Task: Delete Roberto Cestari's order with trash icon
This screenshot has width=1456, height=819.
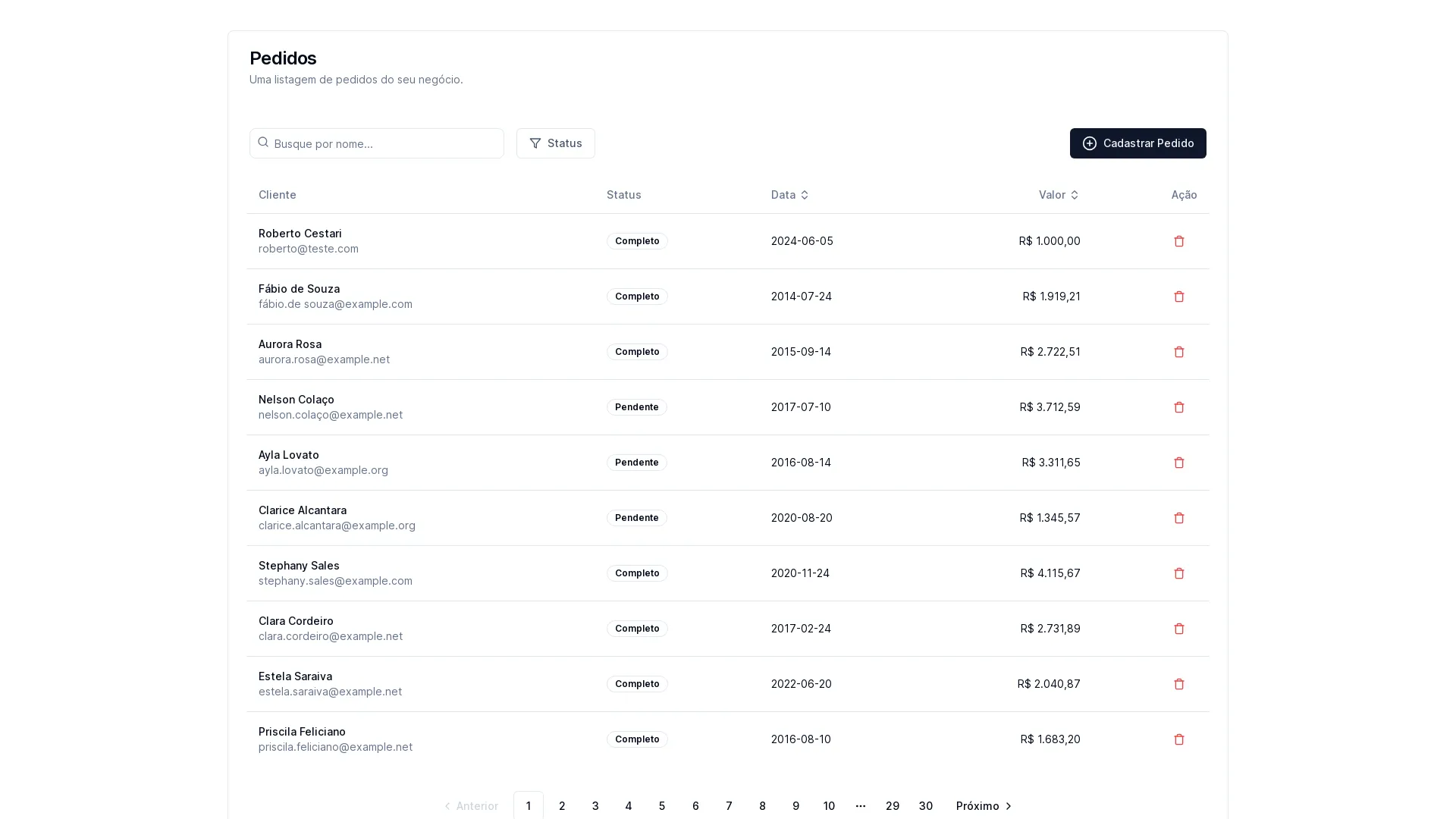Action: pyautogui.click(x=1178, y=241)
